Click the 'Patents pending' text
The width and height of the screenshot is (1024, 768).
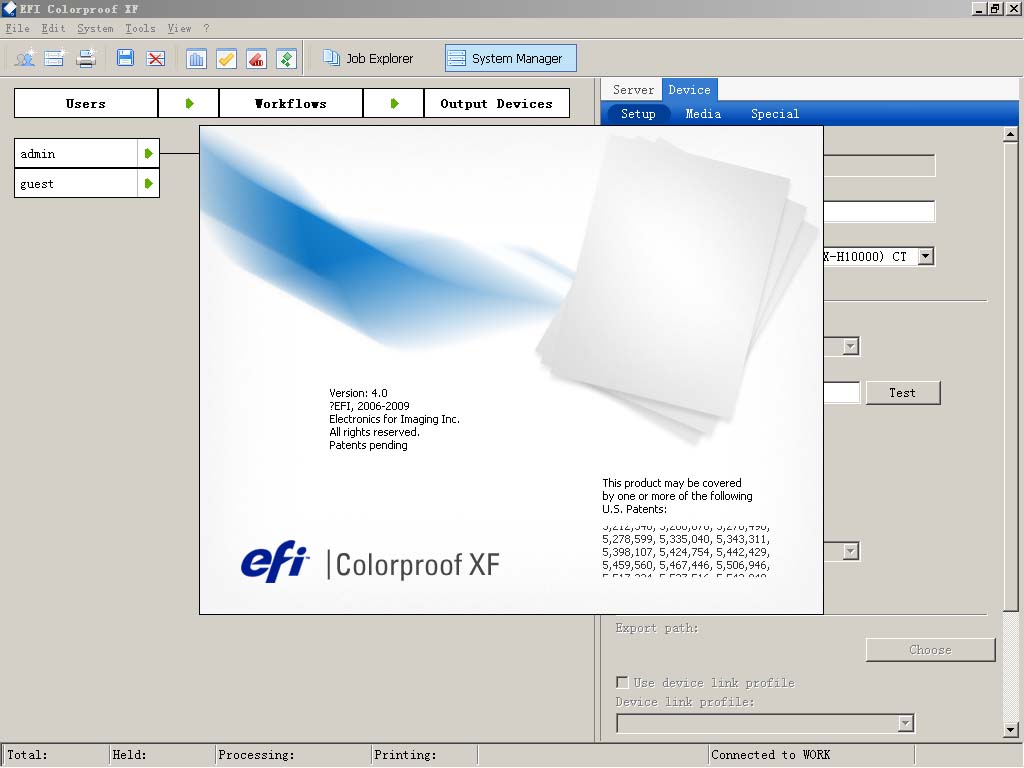[x=368, y=445]
